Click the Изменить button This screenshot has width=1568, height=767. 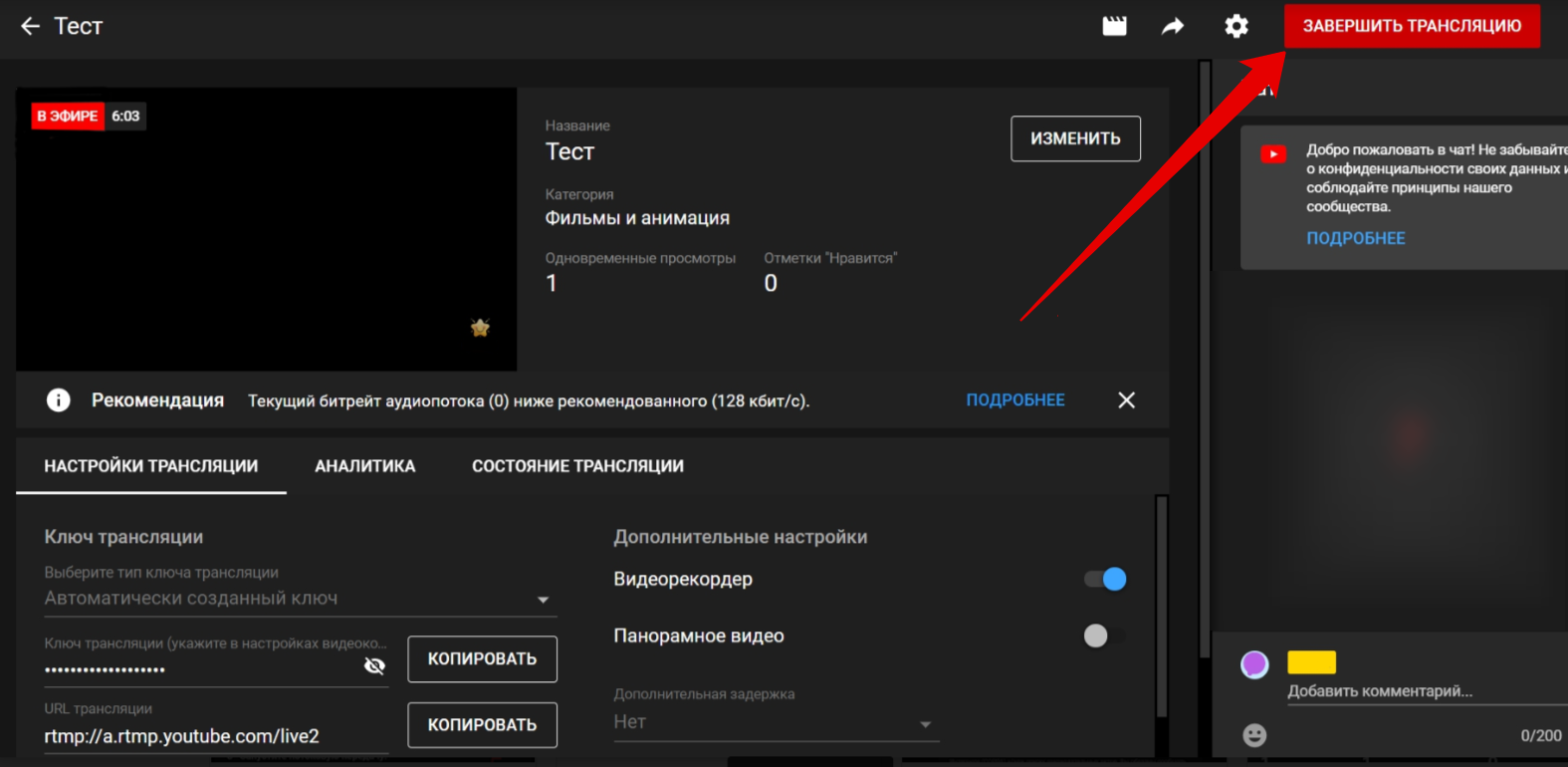coord(1075,138)
